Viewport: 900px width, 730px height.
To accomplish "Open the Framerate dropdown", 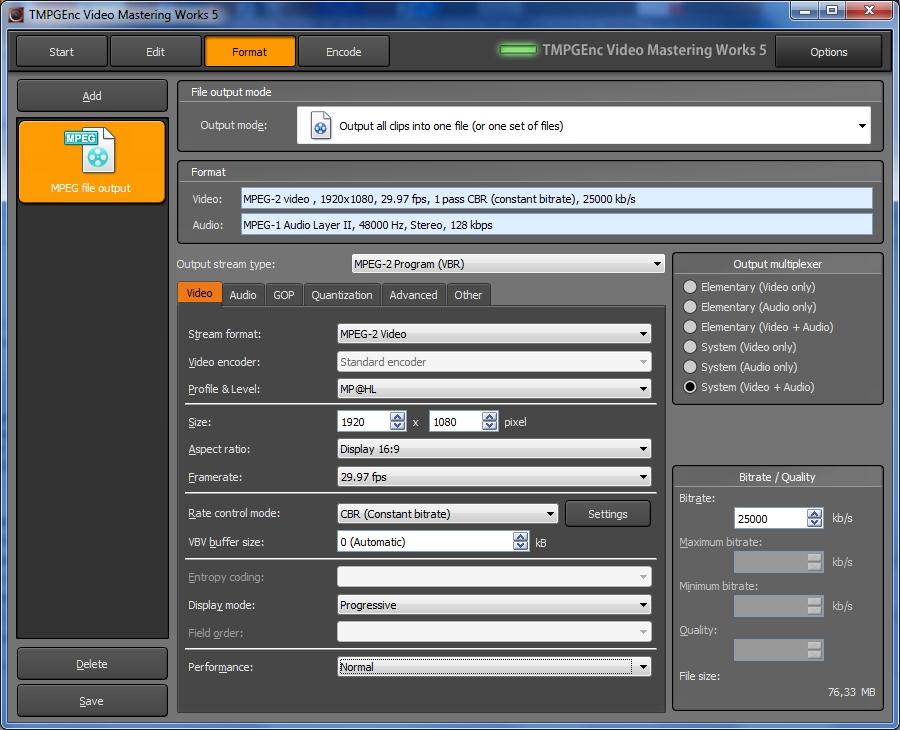I will coord(494,477).
